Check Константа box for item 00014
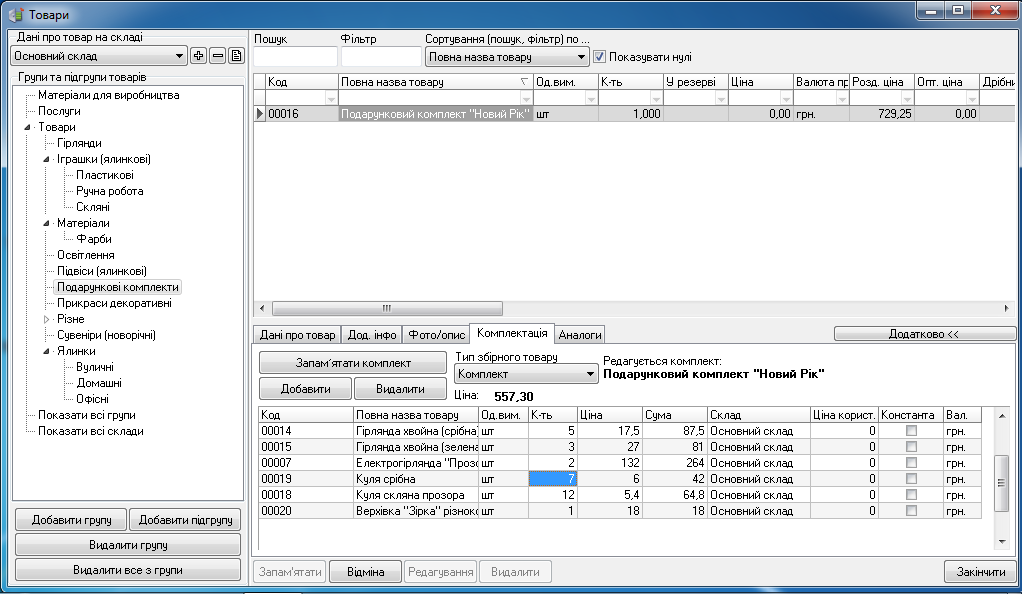Viewport: 1022px width, 594px height. click(910, 431)
